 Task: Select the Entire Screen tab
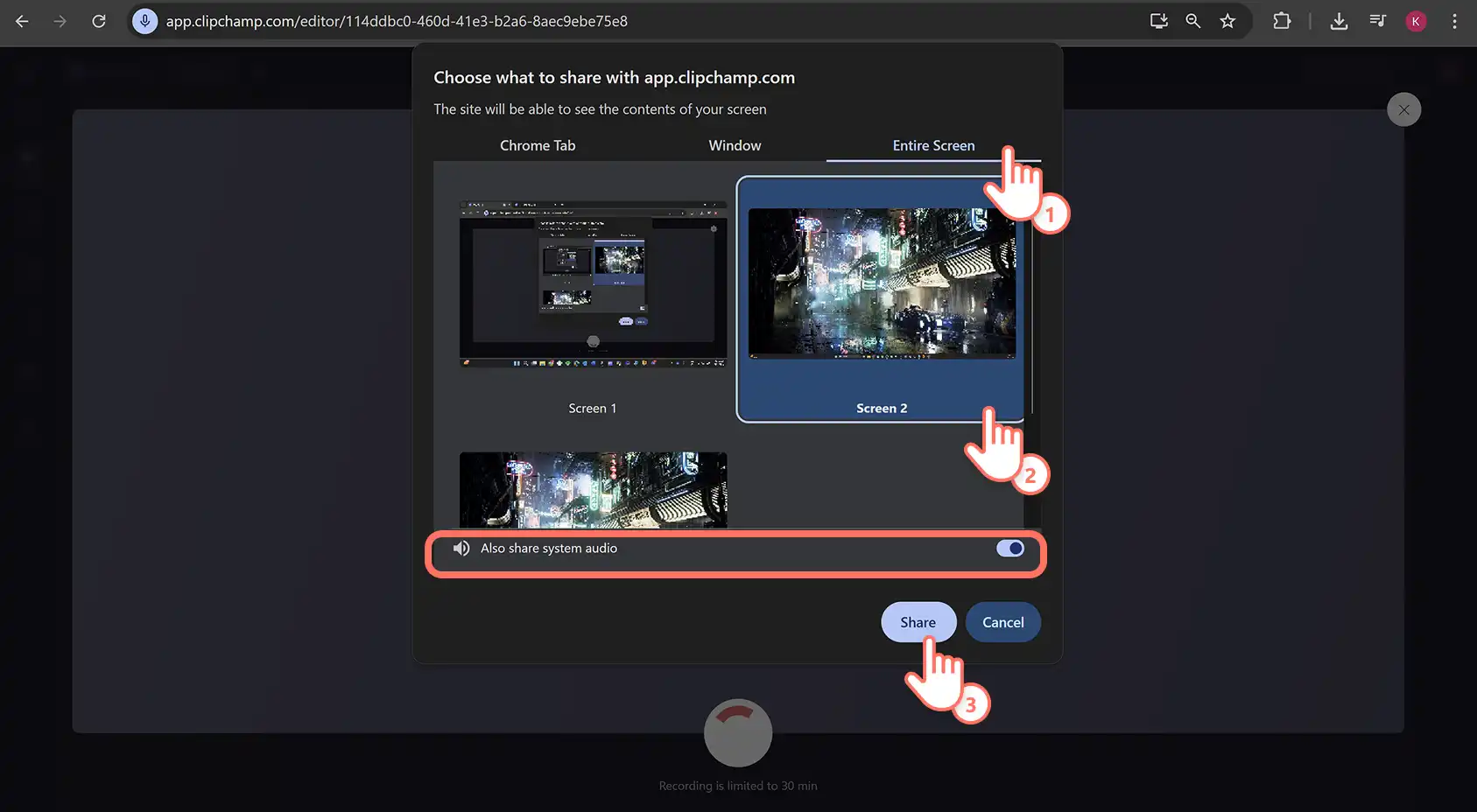pyautogui.click(x=933, y=145)
